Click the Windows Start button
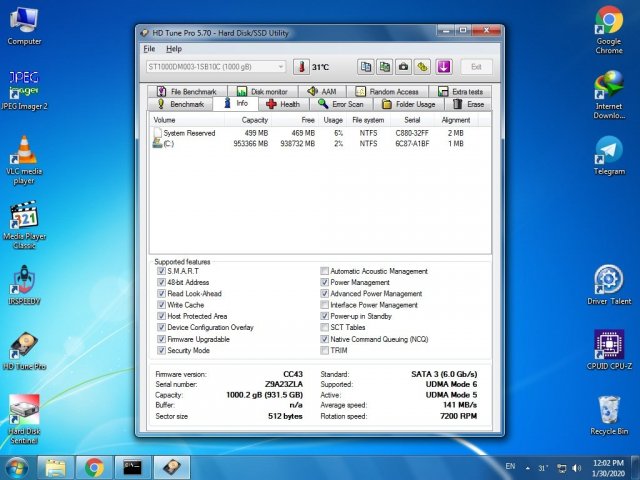Screen dimensions: 640x480 click(x=17, y=467)
